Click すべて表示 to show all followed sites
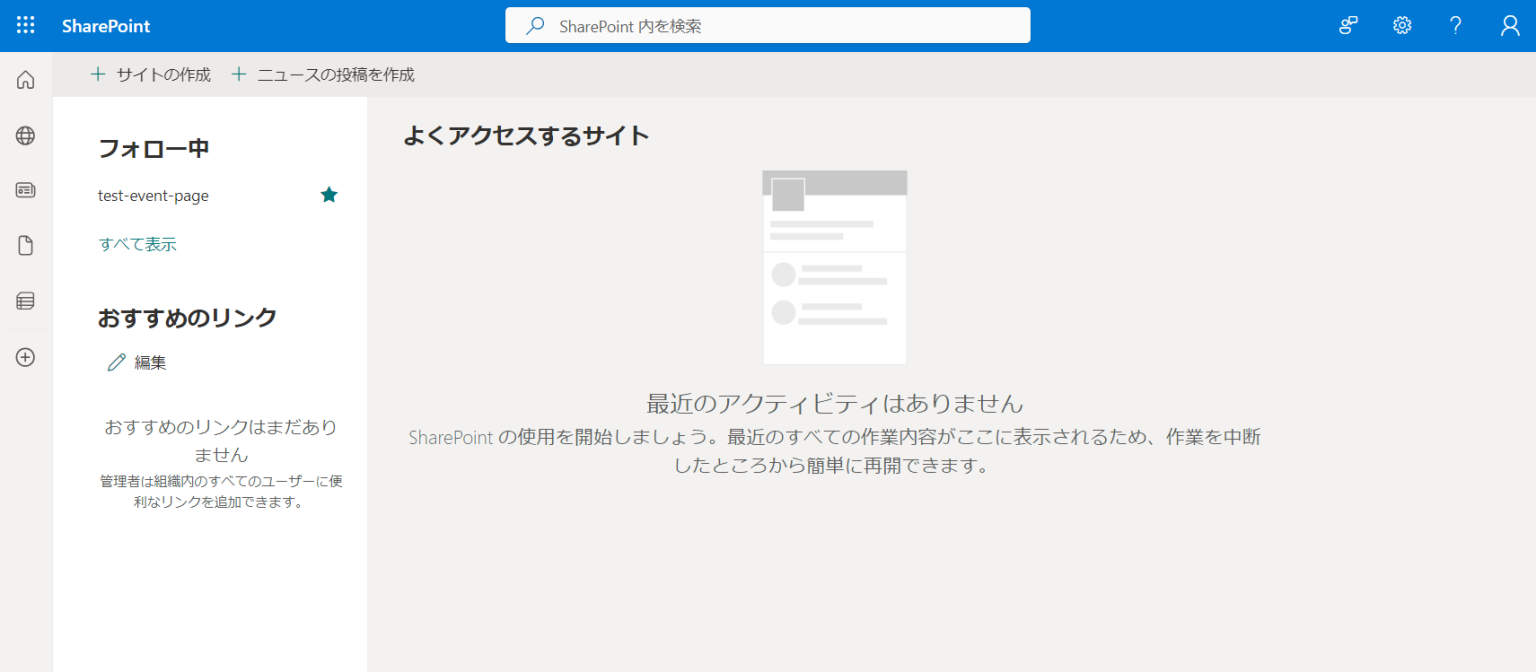Screen dimensions: 1536x672 [x=136, y=243]
